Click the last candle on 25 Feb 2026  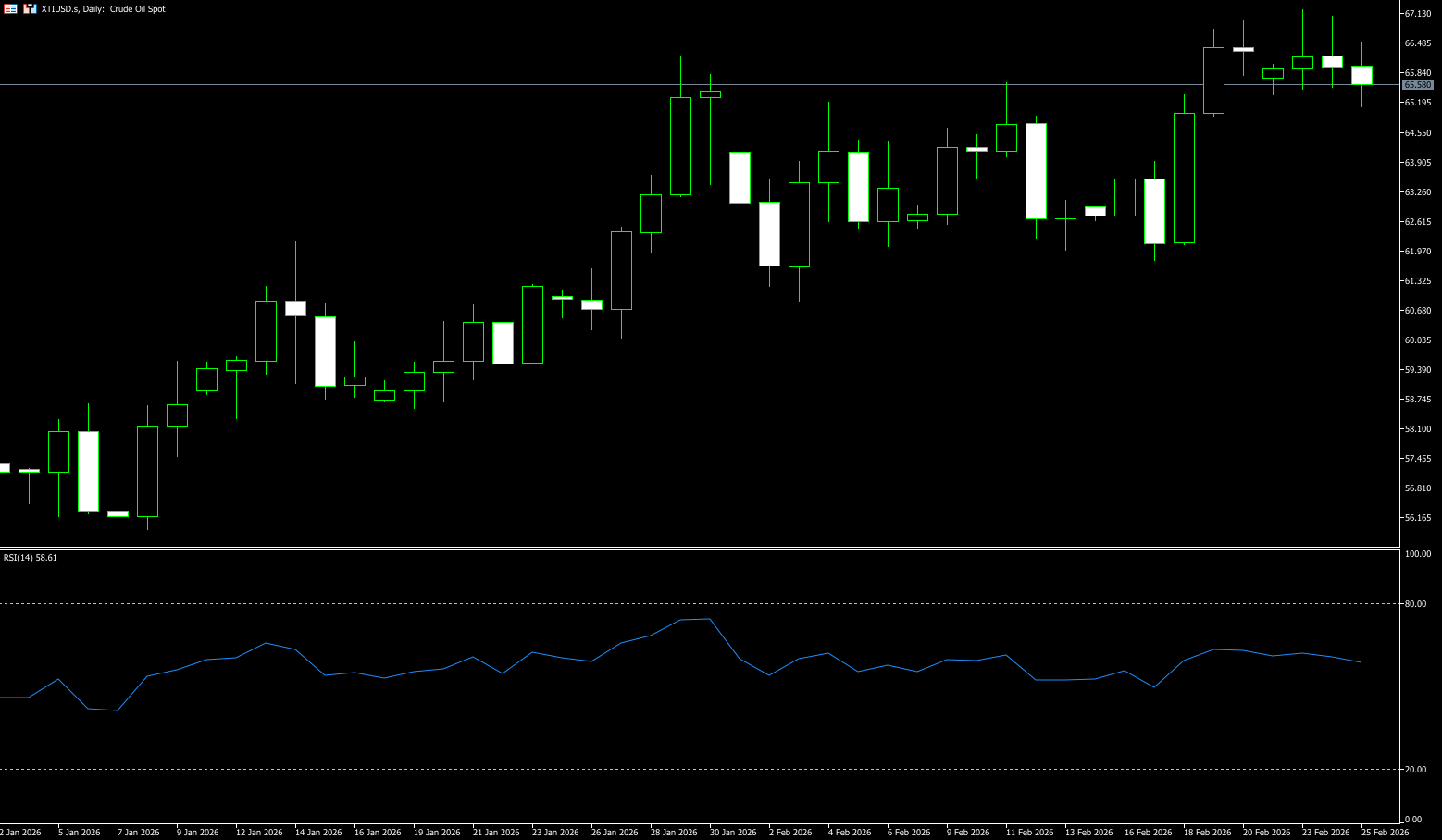(1361, 75)
